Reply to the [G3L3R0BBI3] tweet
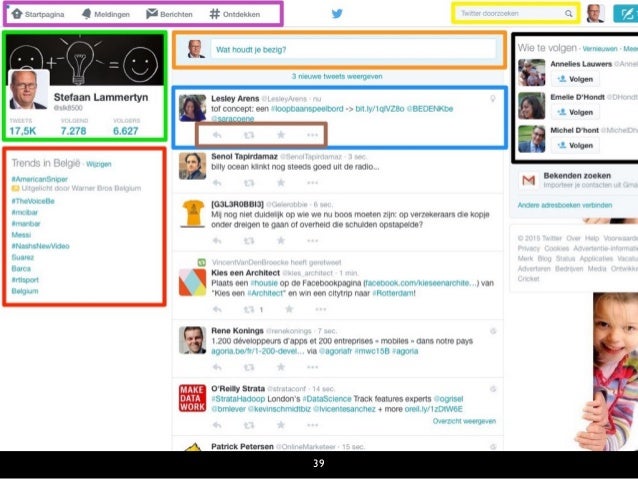Image resolution: width=638 pixels, height=479 pixels. (217, 241)
